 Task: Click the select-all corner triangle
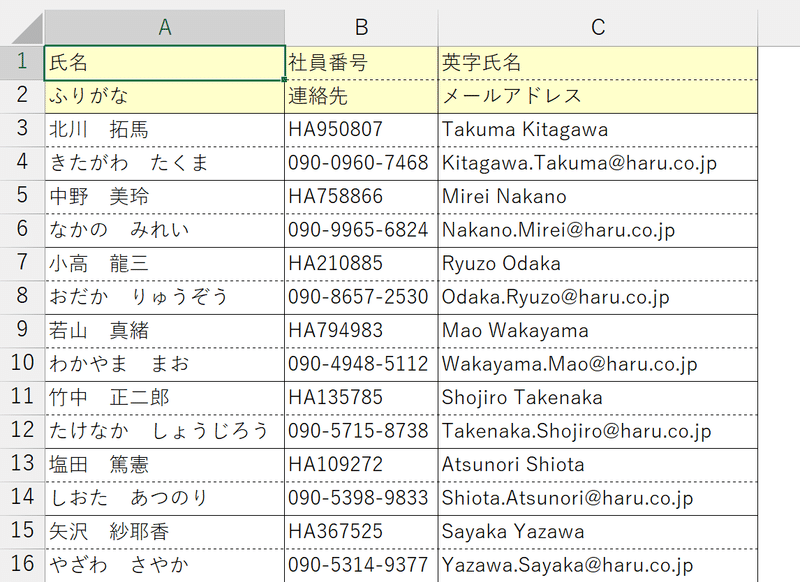(27, 29)
